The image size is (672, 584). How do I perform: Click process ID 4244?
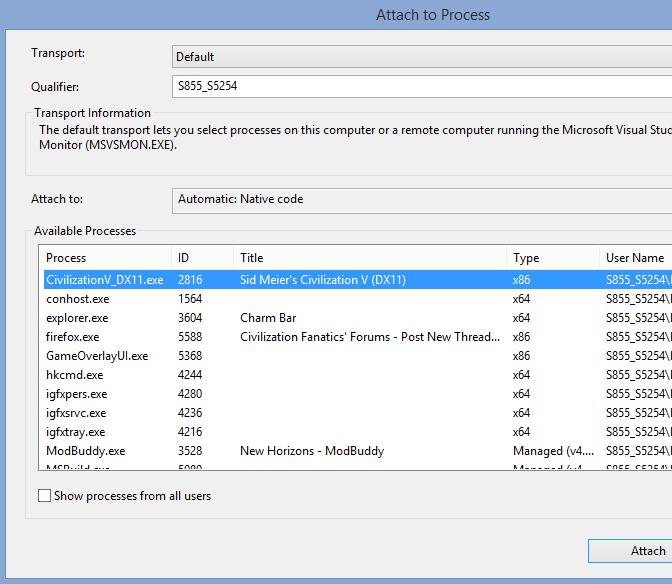[190, 375]
